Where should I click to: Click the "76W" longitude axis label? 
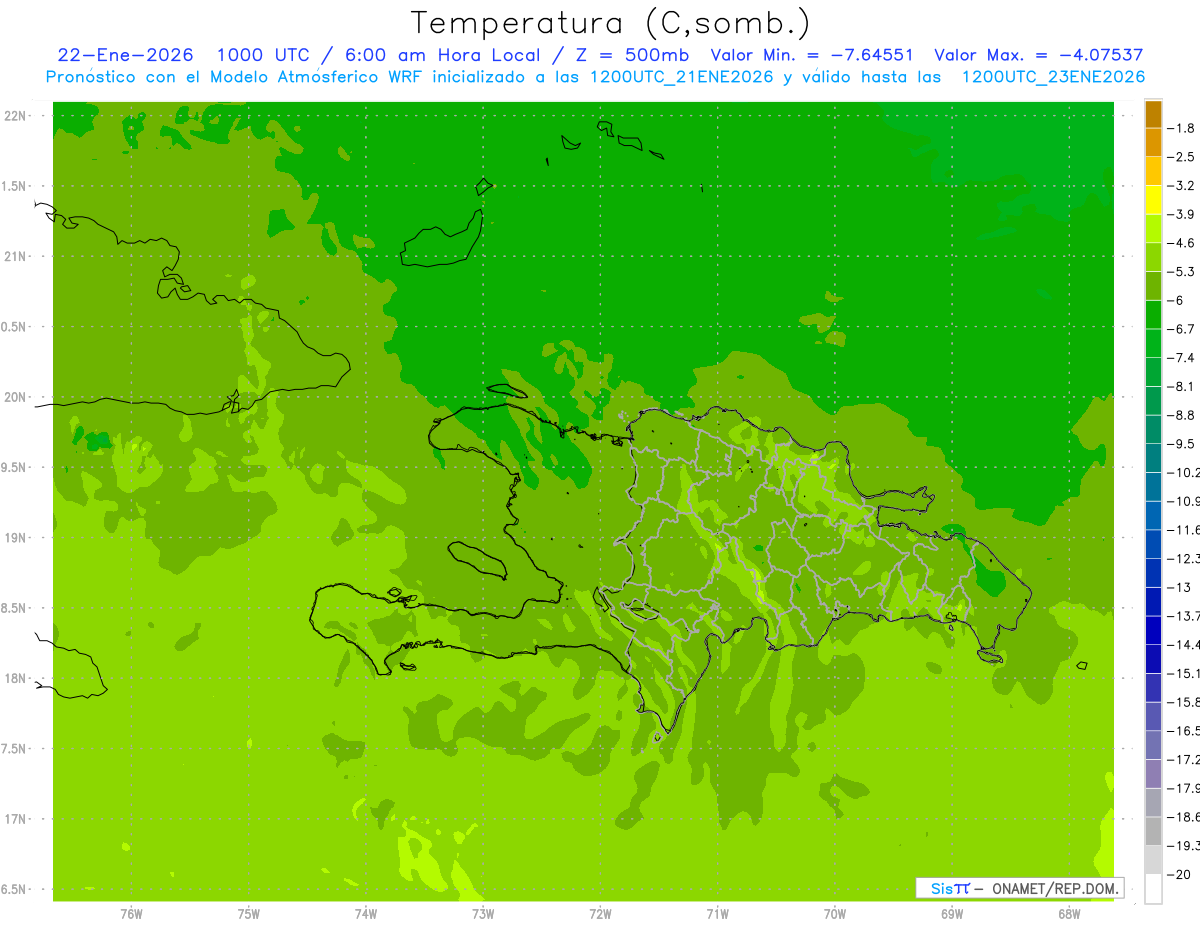(131, 914)
